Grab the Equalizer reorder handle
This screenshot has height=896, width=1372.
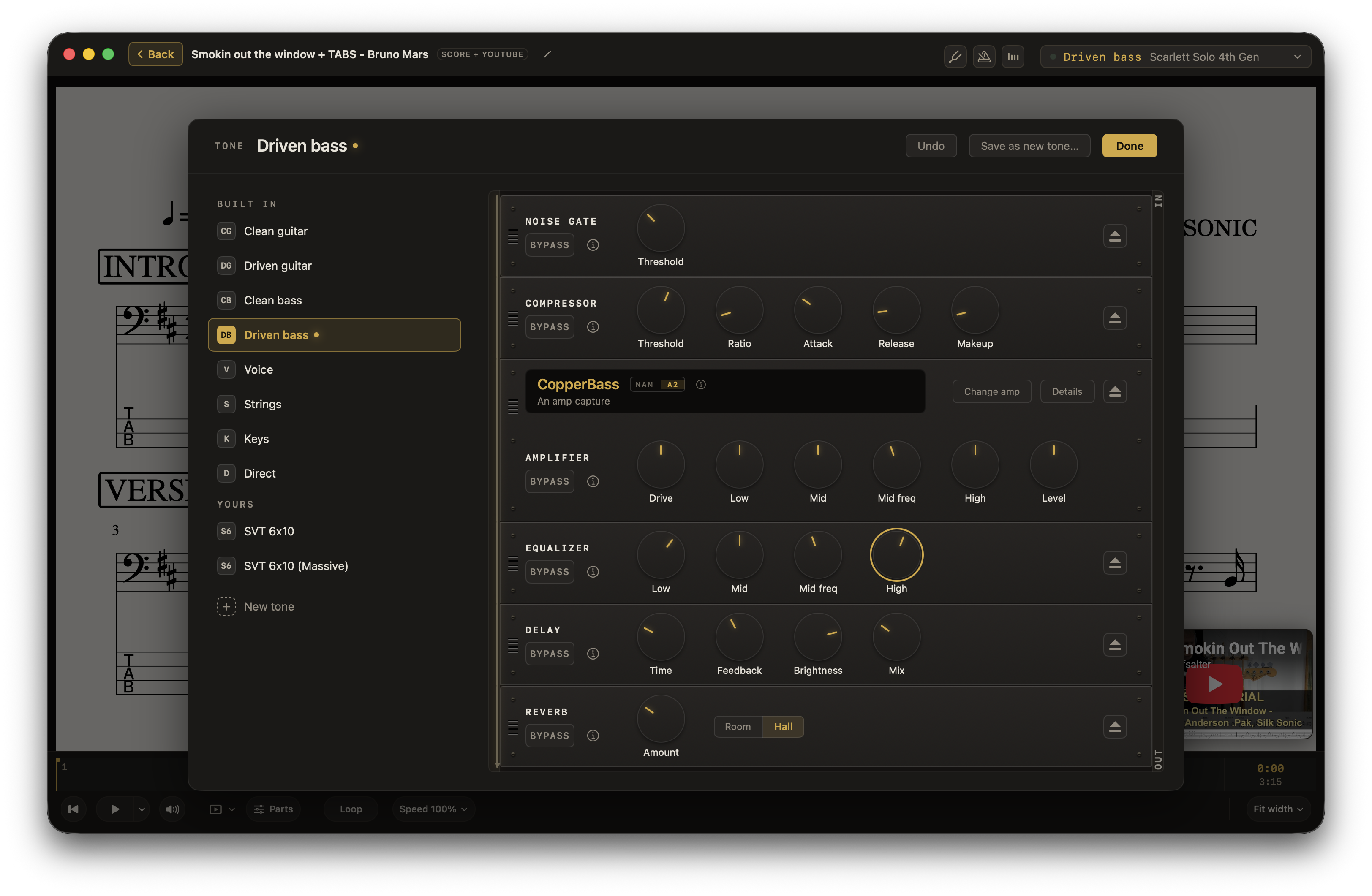click(513, 563)
